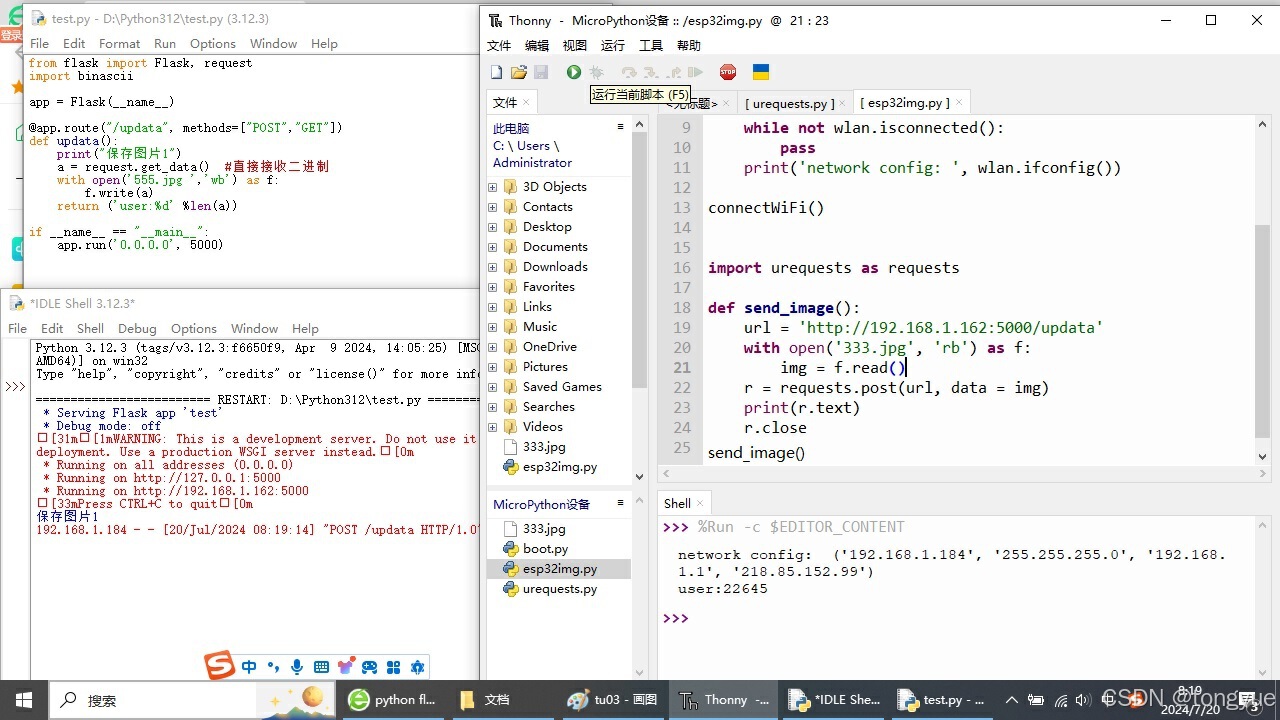The image size is (1280, 720).
Task: Click the Windows Start button
Action: coord(24,700)
